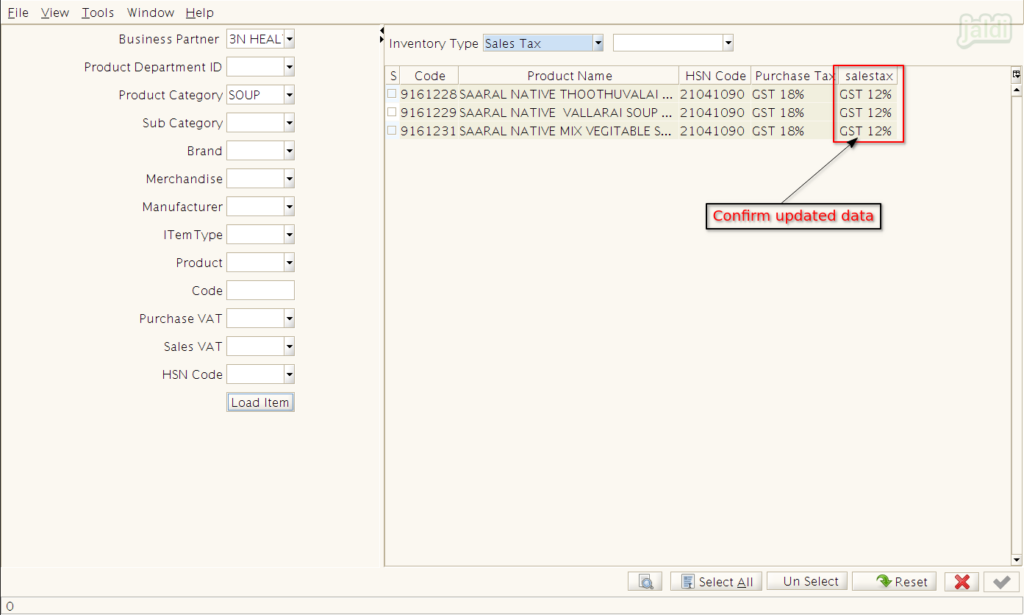Screen dimensions: 1024x615
Task: Open the empty dropdown beside Inventory Type
Action: point(728,43)
